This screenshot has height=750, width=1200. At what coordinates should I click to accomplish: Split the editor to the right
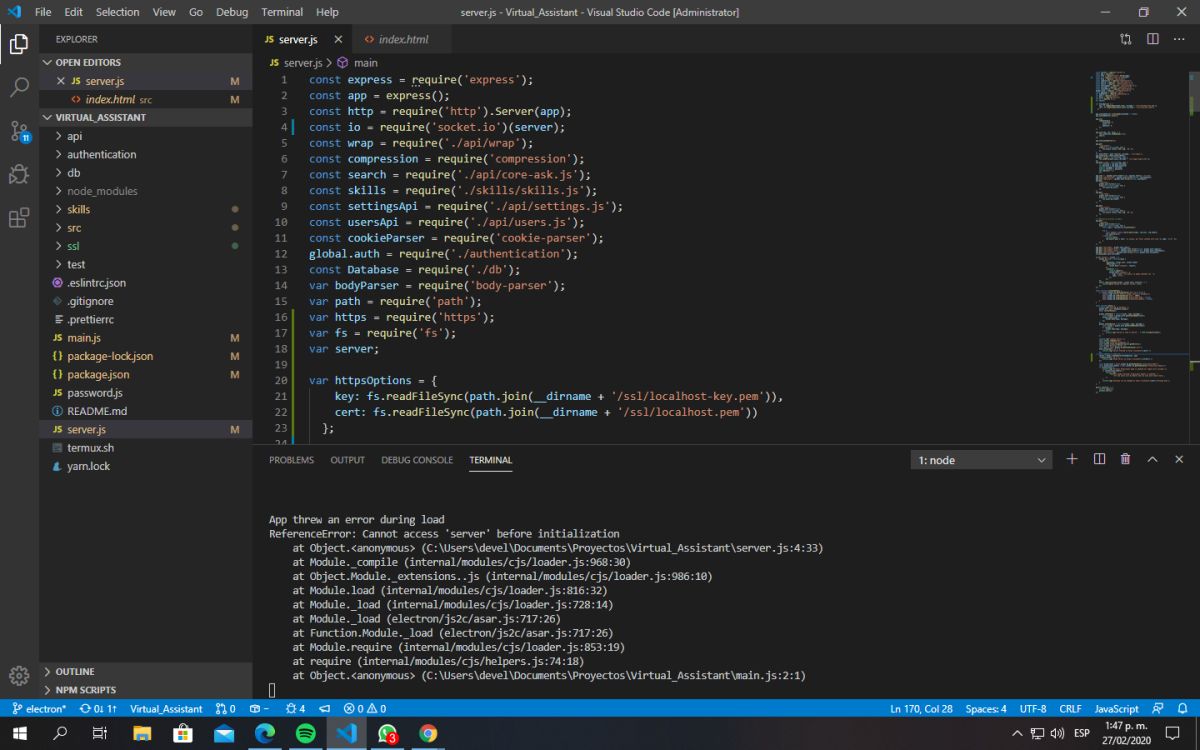pyautogui.click(x=1152, y=39)
